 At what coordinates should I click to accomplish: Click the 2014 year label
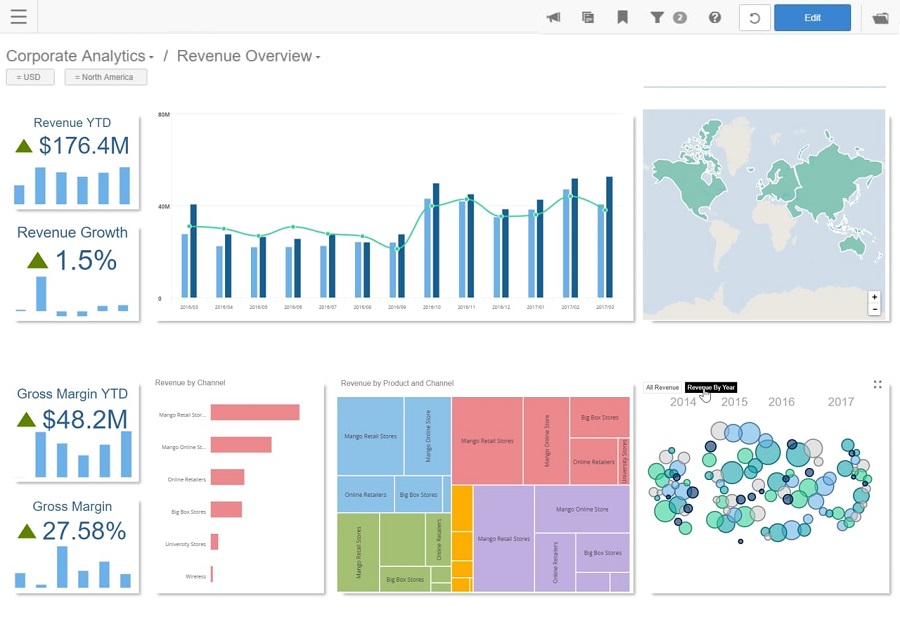tap(683, 402)
